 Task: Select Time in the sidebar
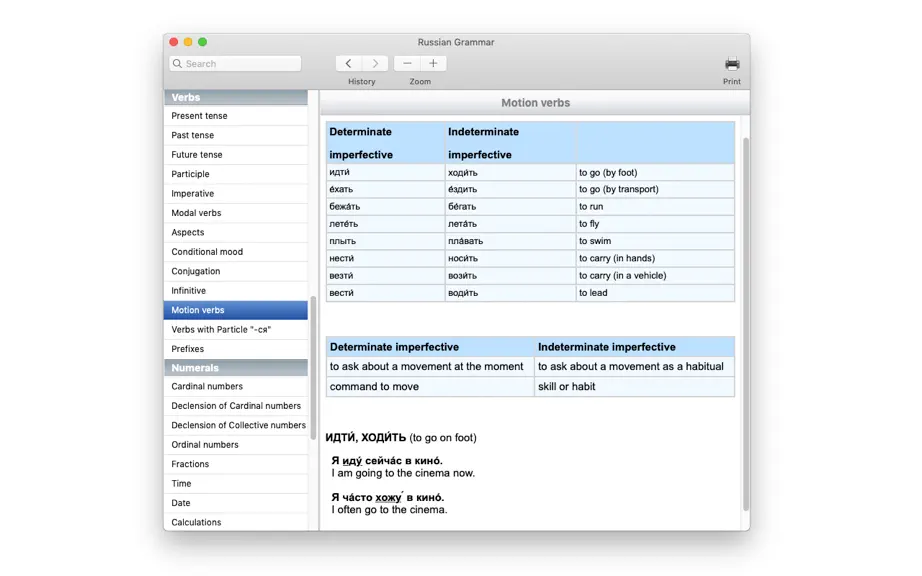pyautogui.click(x=236, y=483)
